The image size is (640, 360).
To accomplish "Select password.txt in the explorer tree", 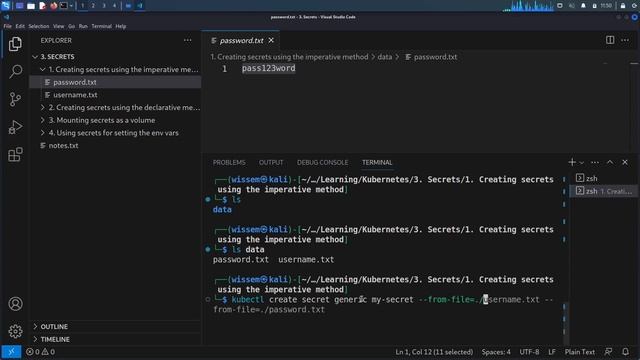I will pos(115,82).
